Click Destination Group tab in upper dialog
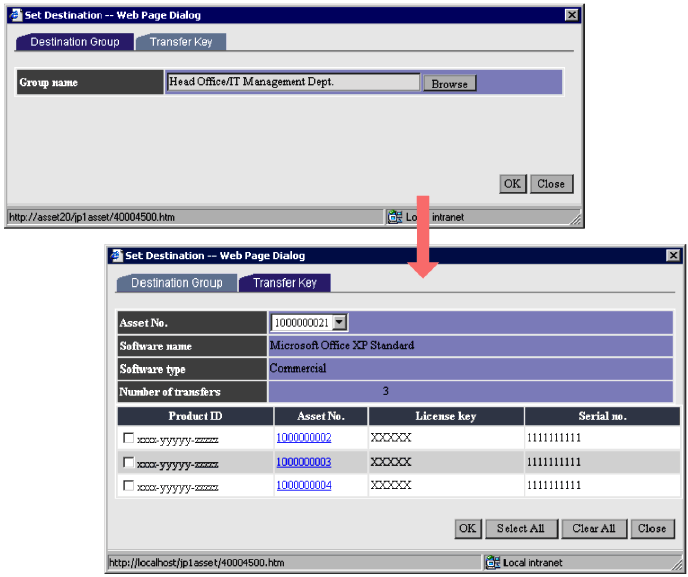Screen dimensions: 688x577 point(75,42)
